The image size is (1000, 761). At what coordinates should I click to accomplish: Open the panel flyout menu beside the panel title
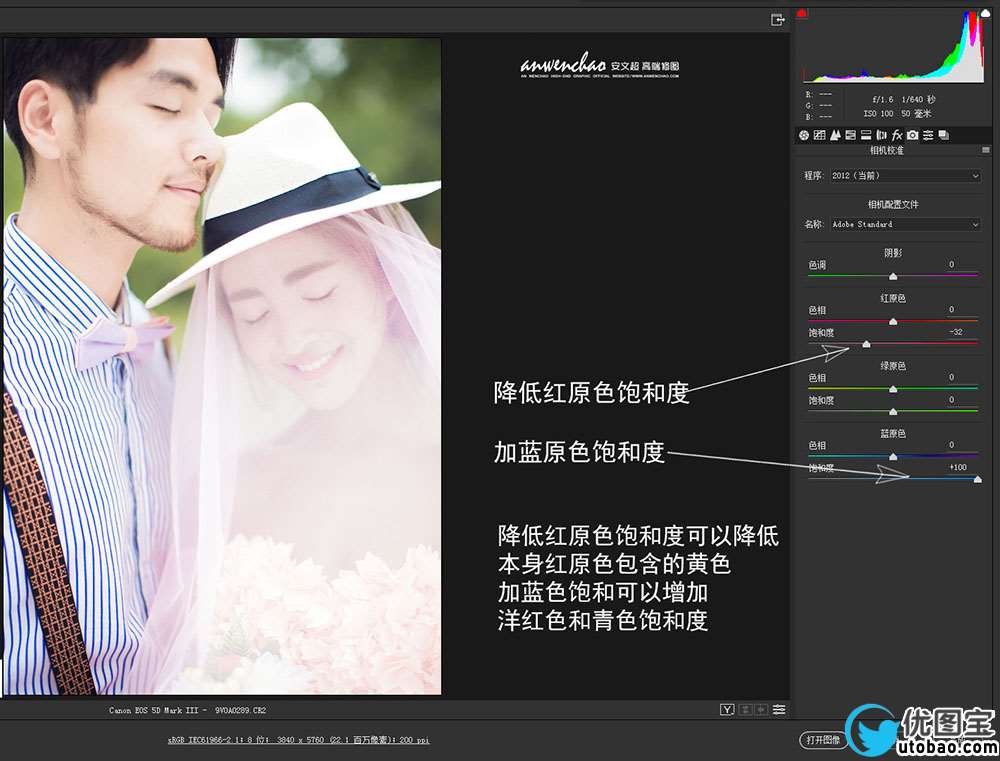pos(985,151)
